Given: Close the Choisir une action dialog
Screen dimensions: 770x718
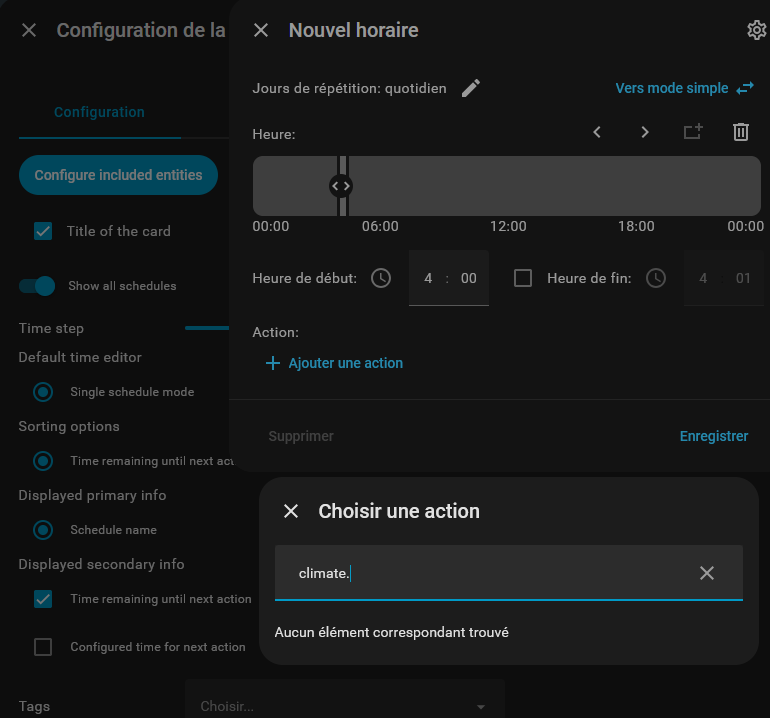Looking at the screenshot, I should [291, 511].
